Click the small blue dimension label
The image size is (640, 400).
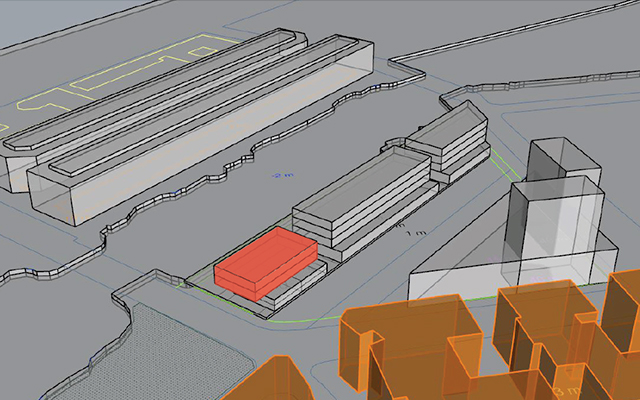[279, 175]
